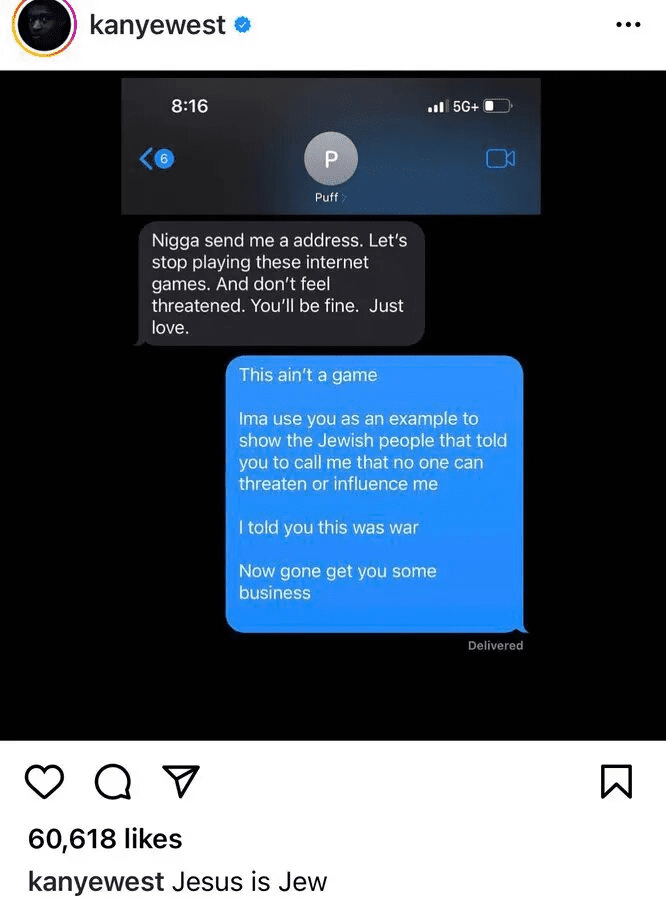Share post via paper plane icon
The image size is (666, 900).
(181, 781)
